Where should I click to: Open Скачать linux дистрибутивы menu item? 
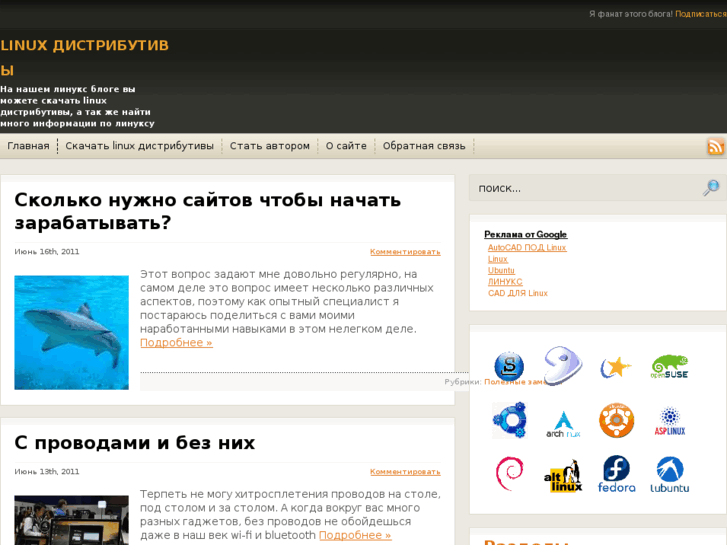coord(140,146)
